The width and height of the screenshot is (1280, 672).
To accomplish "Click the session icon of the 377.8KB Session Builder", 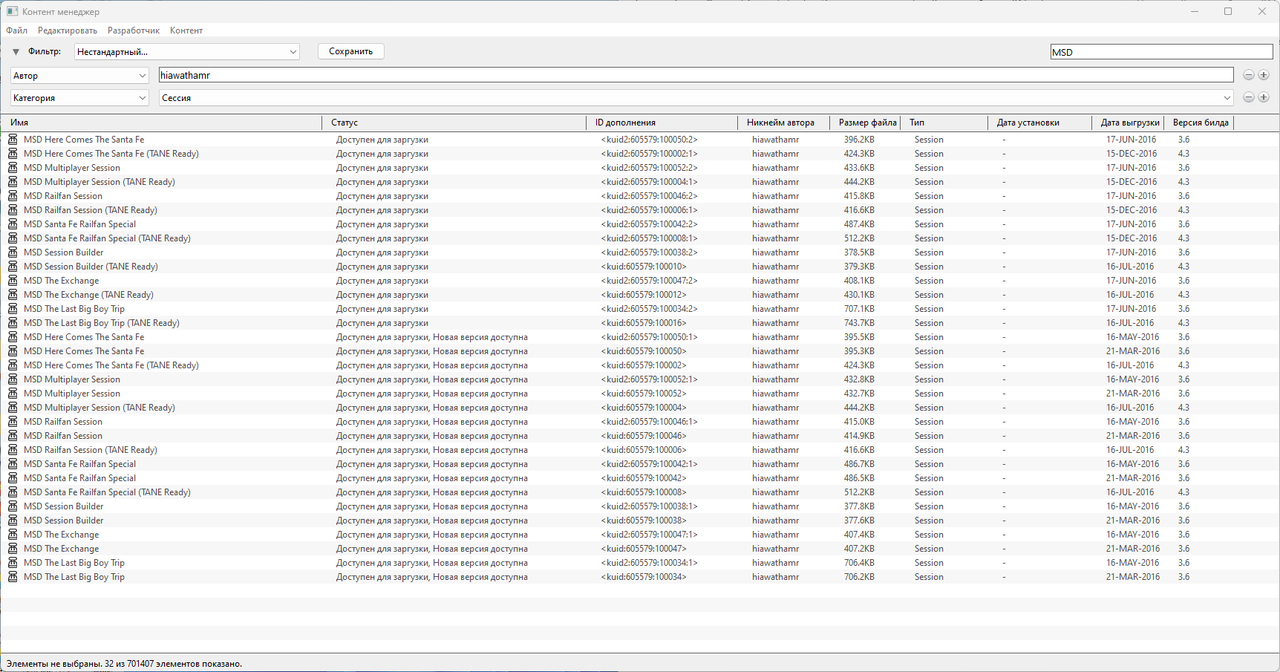I will 14,506.
